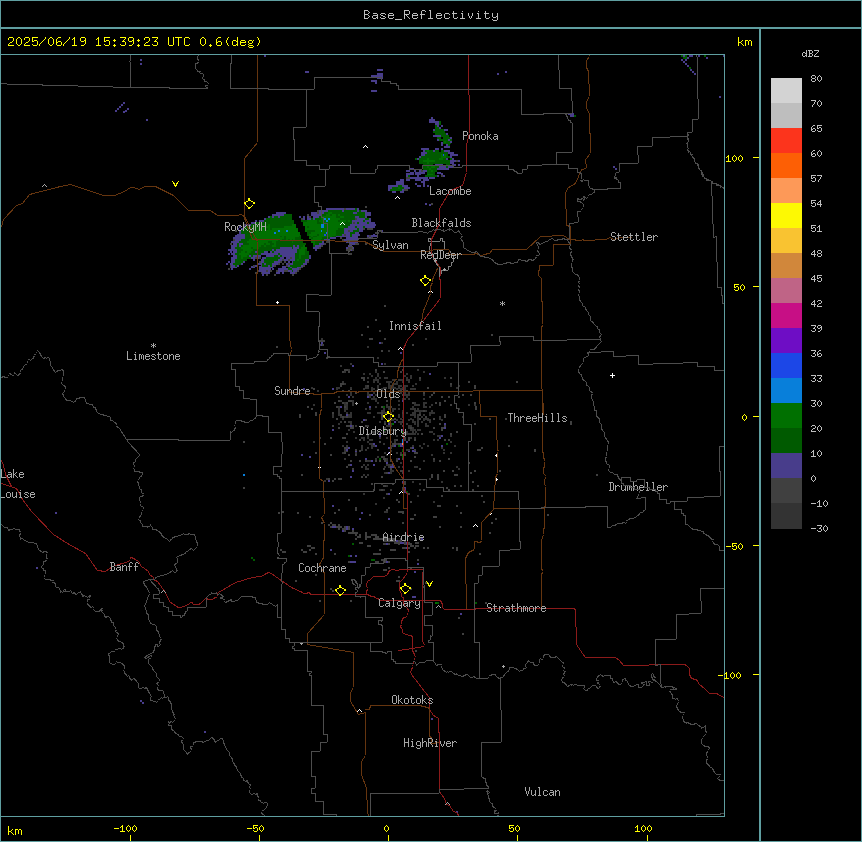Click the Lake Louise label
Image resolution: width=862 pixels, height=842 pixels.
[18, 484]
